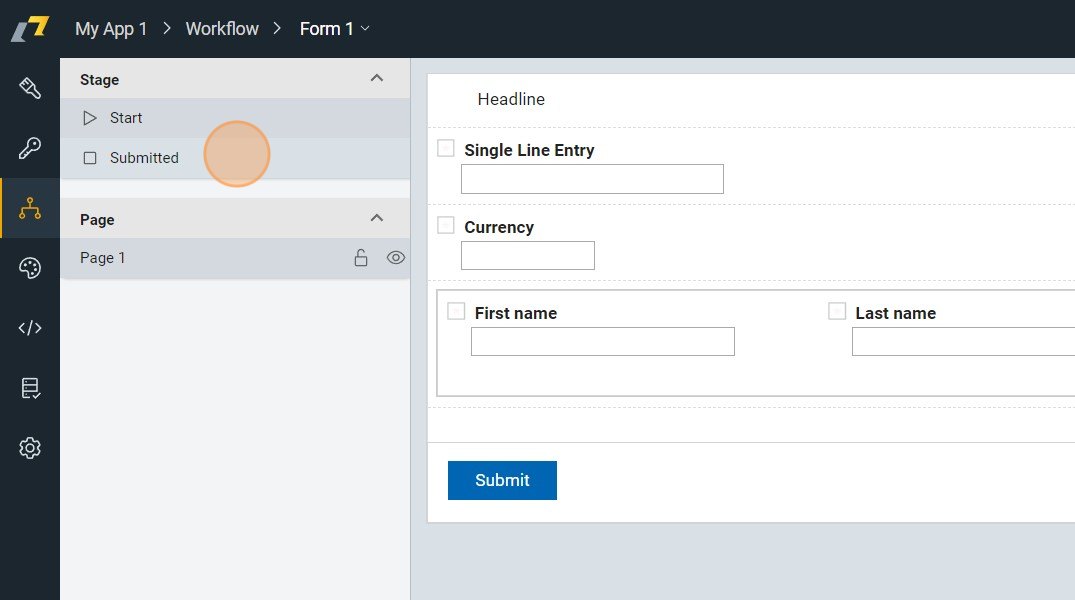1075x600 pixels.
Task: Go to My App 1 breadcrumb
Action: click(111, 29)
